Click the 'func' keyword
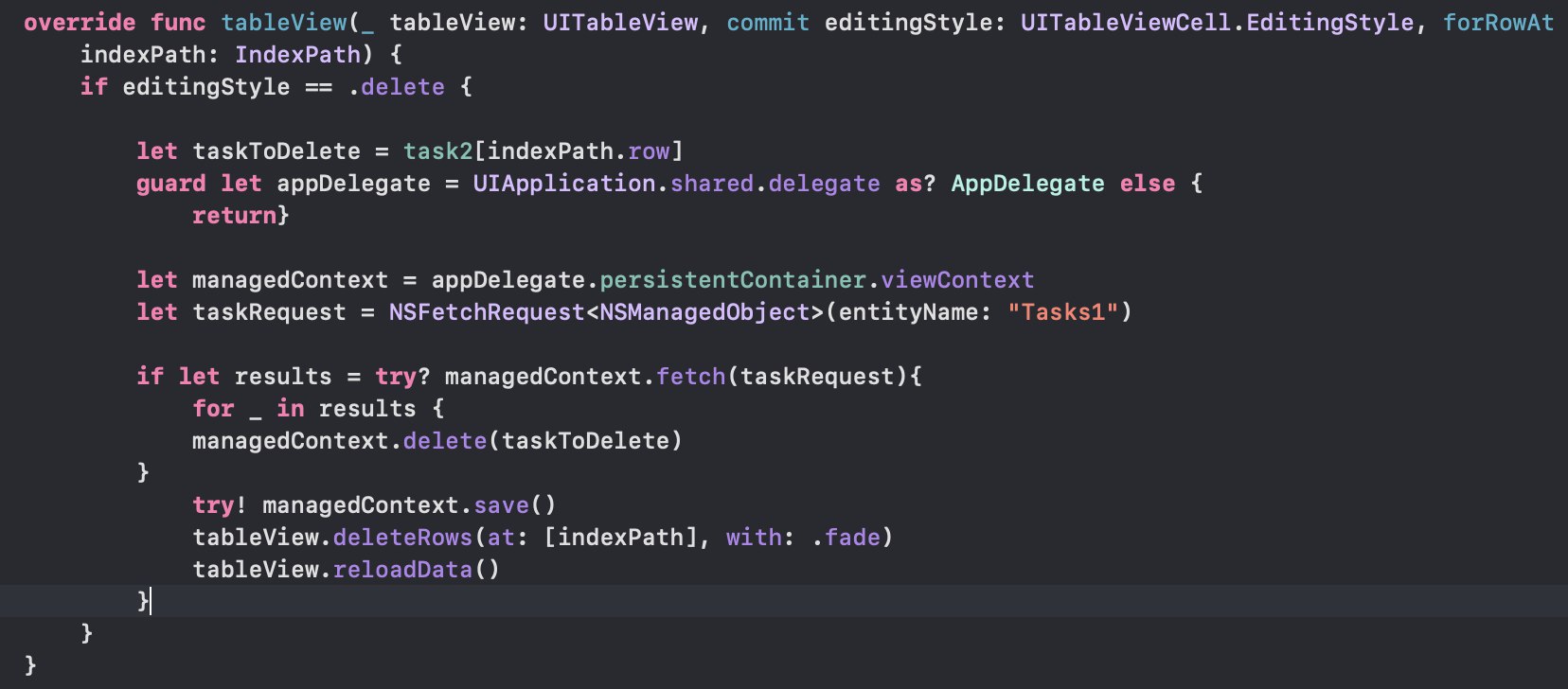1568x689 pixels. [x=178, y=22]
